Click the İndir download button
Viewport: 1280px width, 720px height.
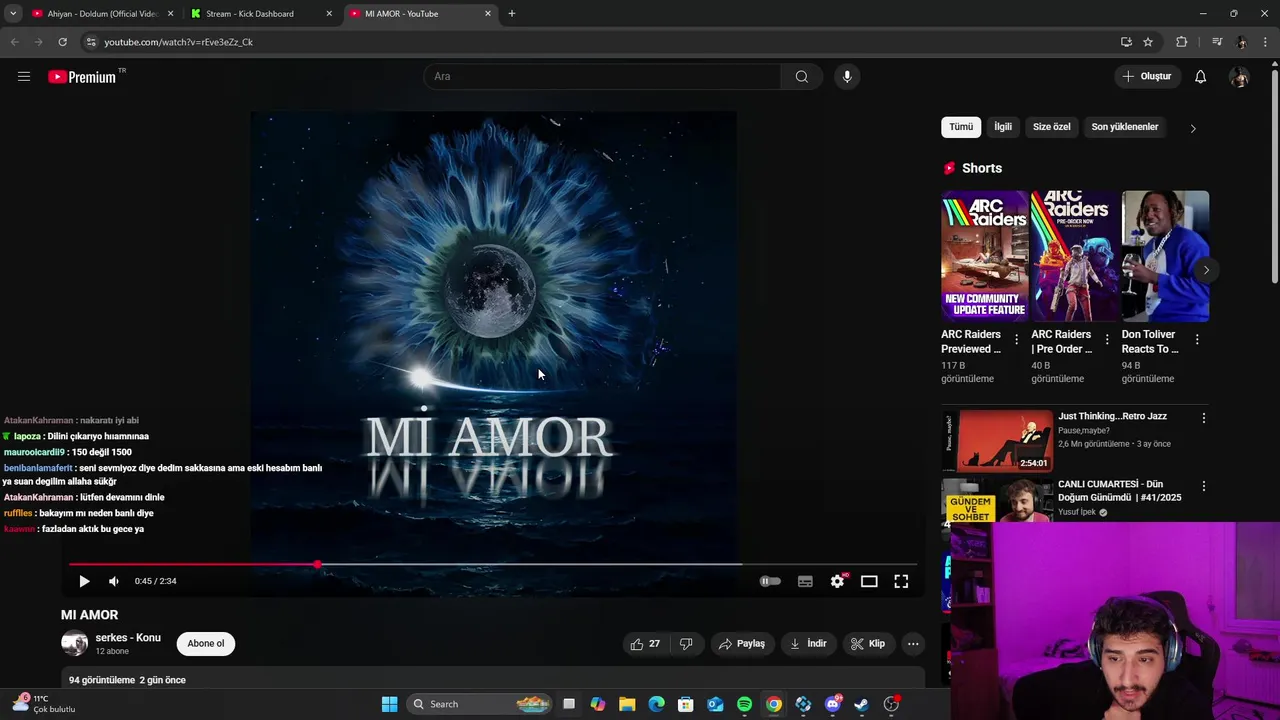(x=808, y=644)
